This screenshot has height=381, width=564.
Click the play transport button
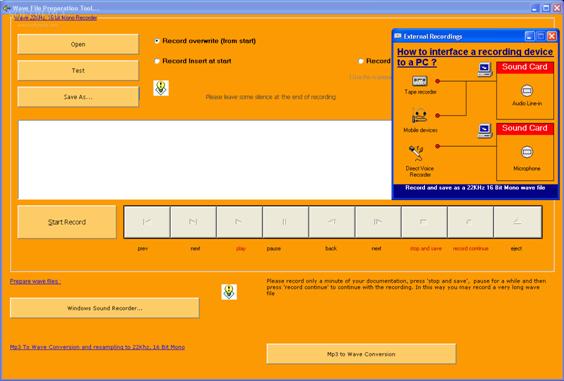(239, 222)
